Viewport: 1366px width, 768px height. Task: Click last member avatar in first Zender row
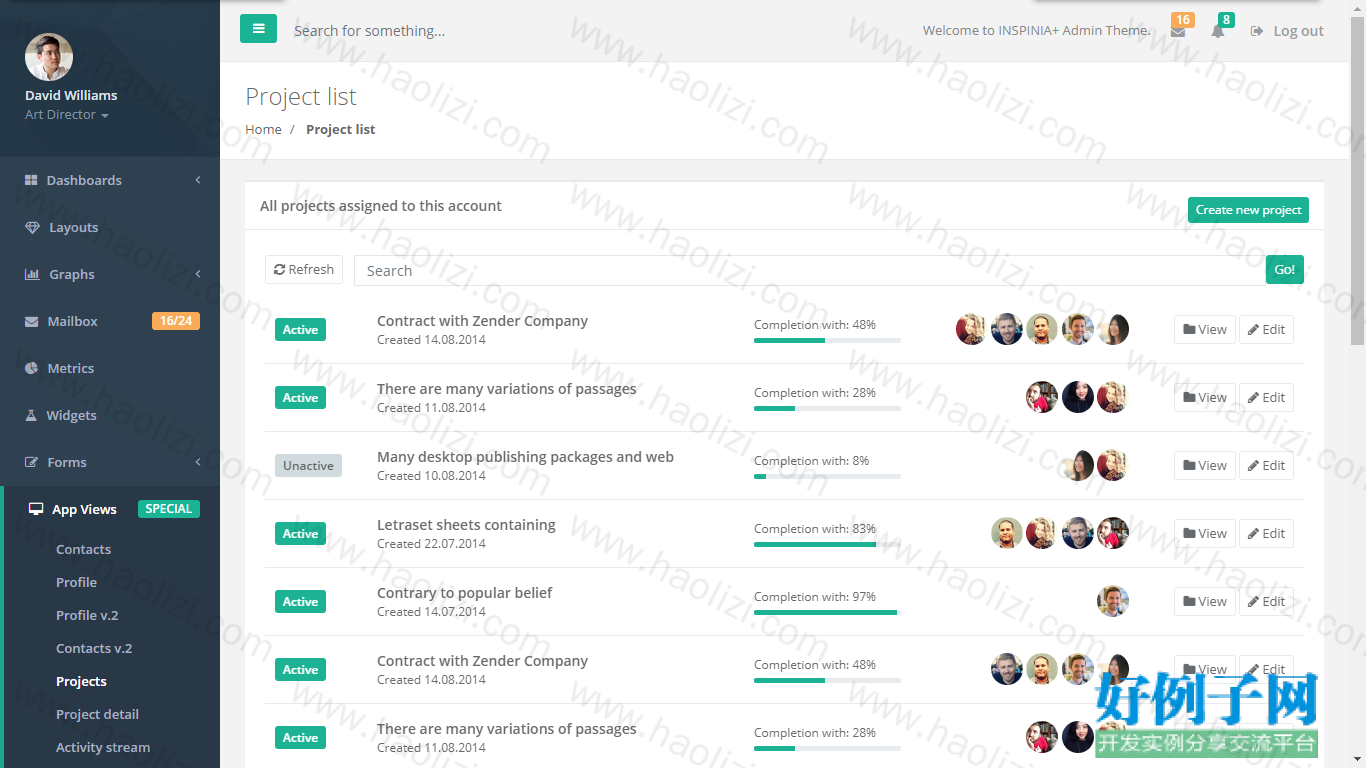pyautogui.click(x=1113, y=329)
